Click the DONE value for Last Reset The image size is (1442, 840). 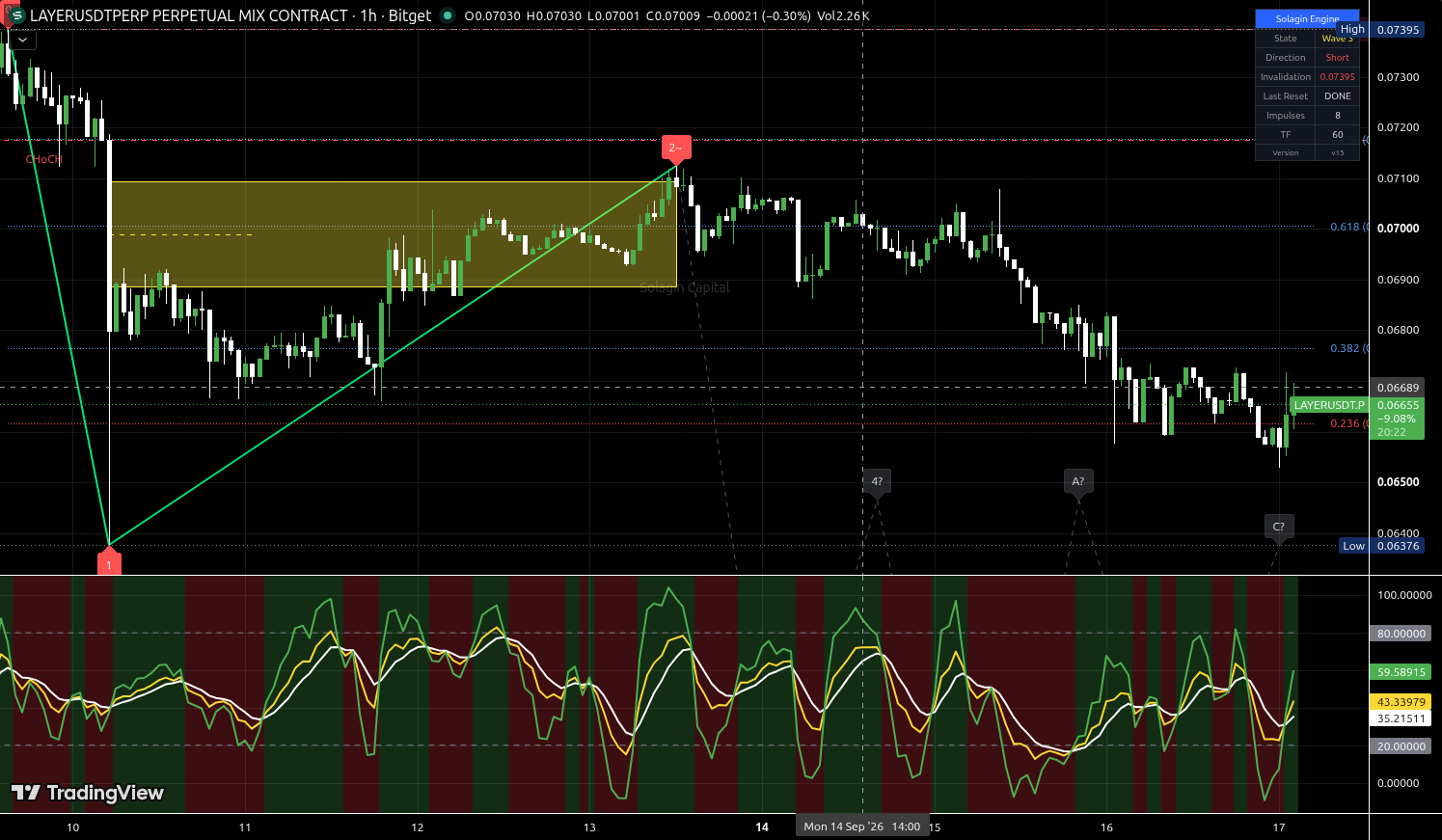pos(1338,96)
